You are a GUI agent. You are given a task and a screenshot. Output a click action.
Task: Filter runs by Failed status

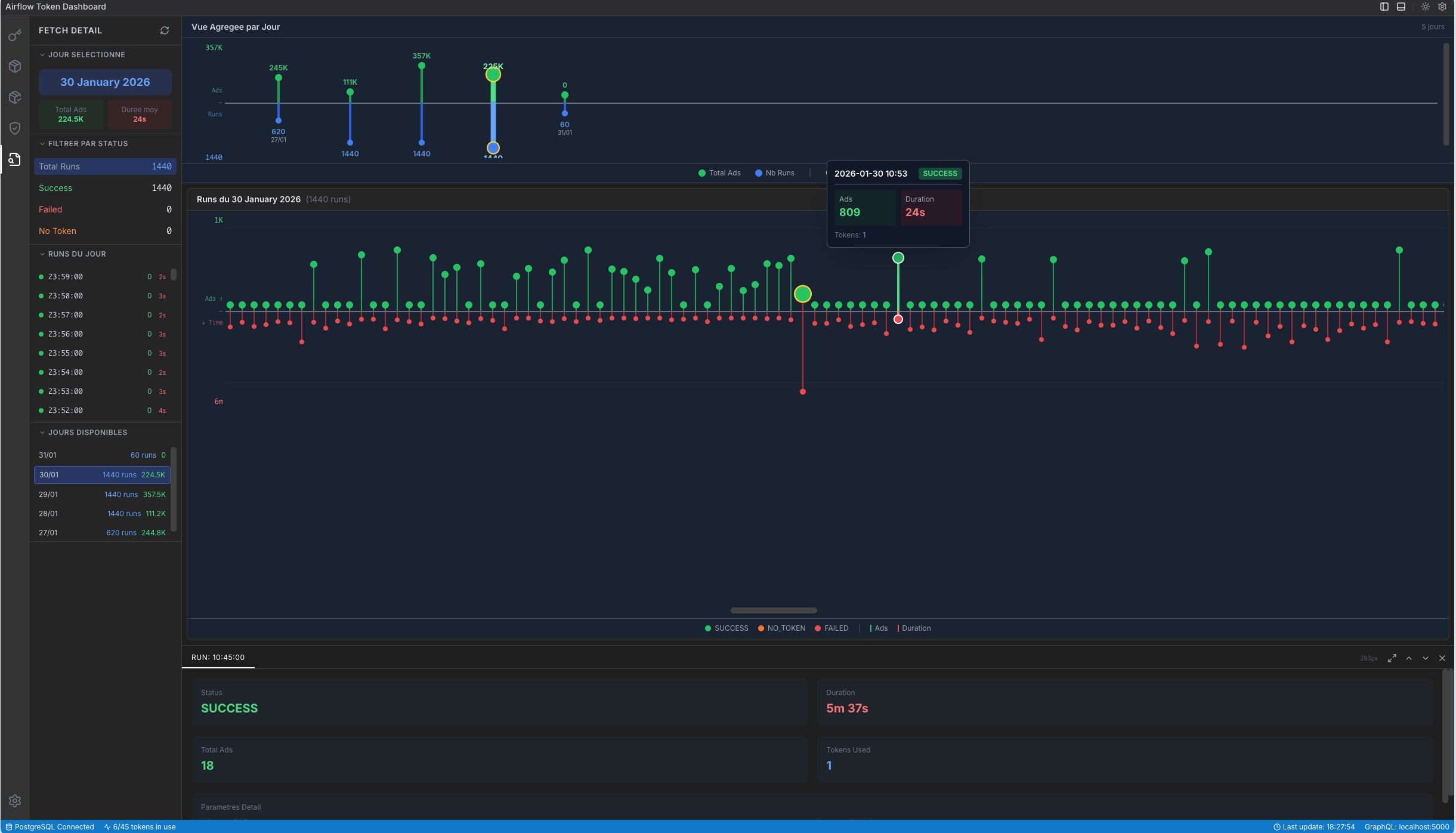104,209
